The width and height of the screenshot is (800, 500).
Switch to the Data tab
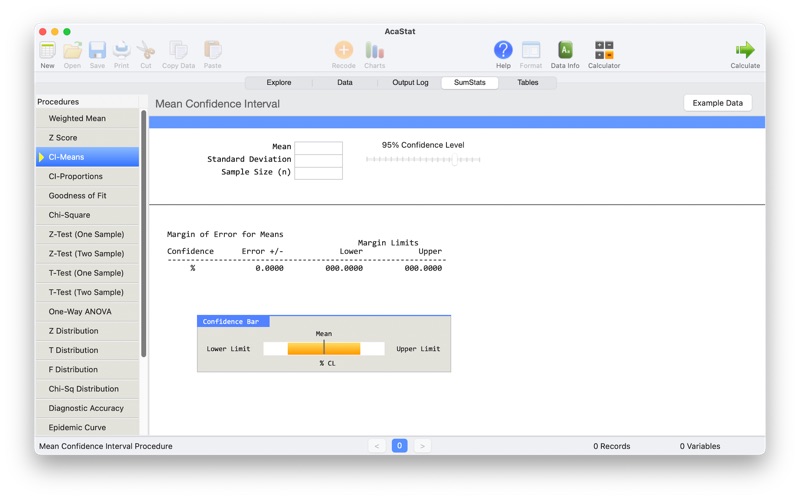(345, 83)
